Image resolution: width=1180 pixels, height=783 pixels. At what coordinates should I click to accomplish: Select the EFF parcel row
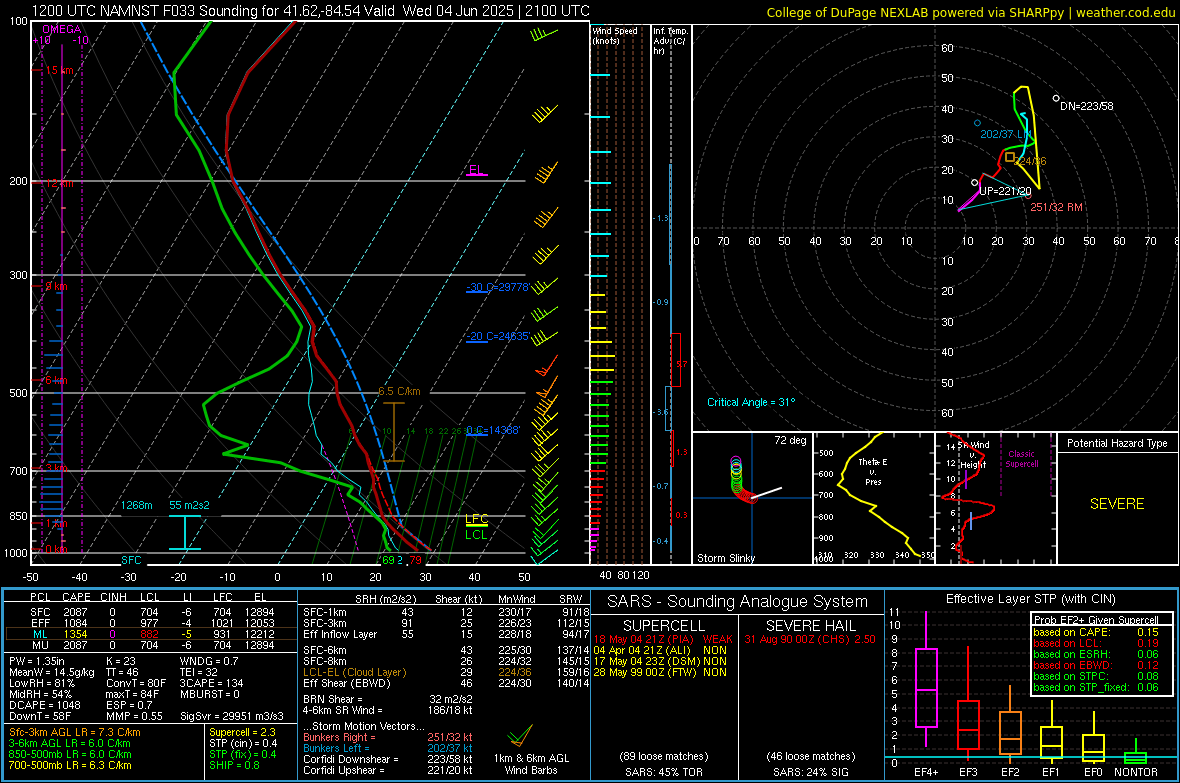pyautogui.click(x=151, y=623)
